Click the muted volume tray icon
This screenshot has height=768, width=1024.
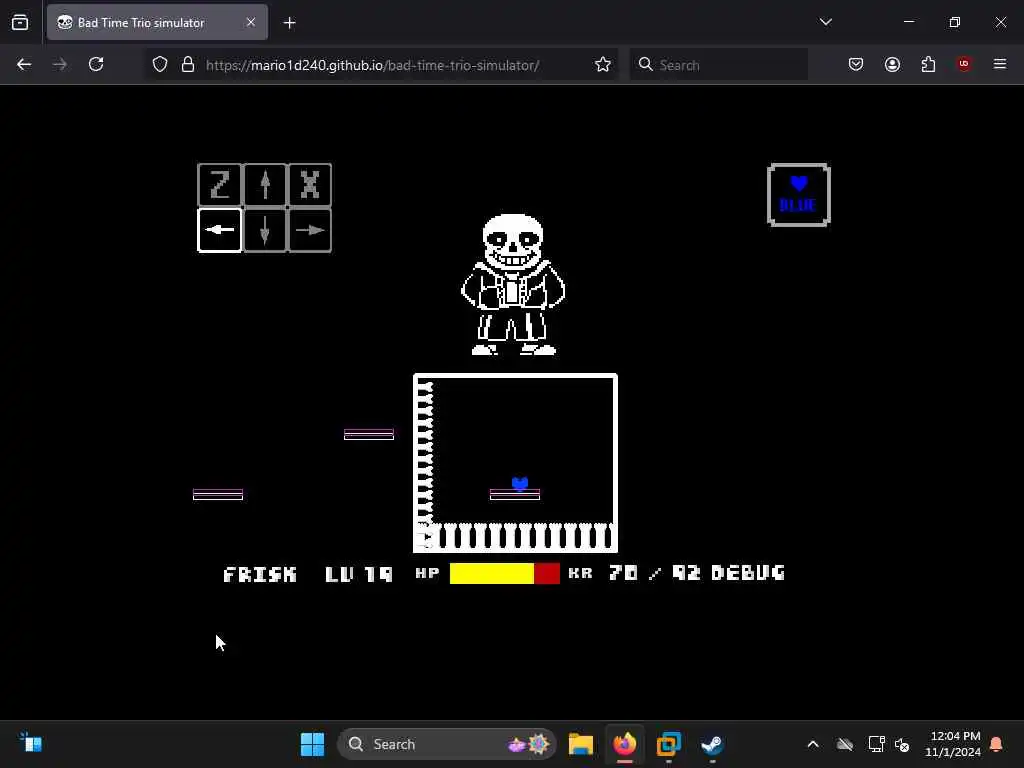pos(903,744)
